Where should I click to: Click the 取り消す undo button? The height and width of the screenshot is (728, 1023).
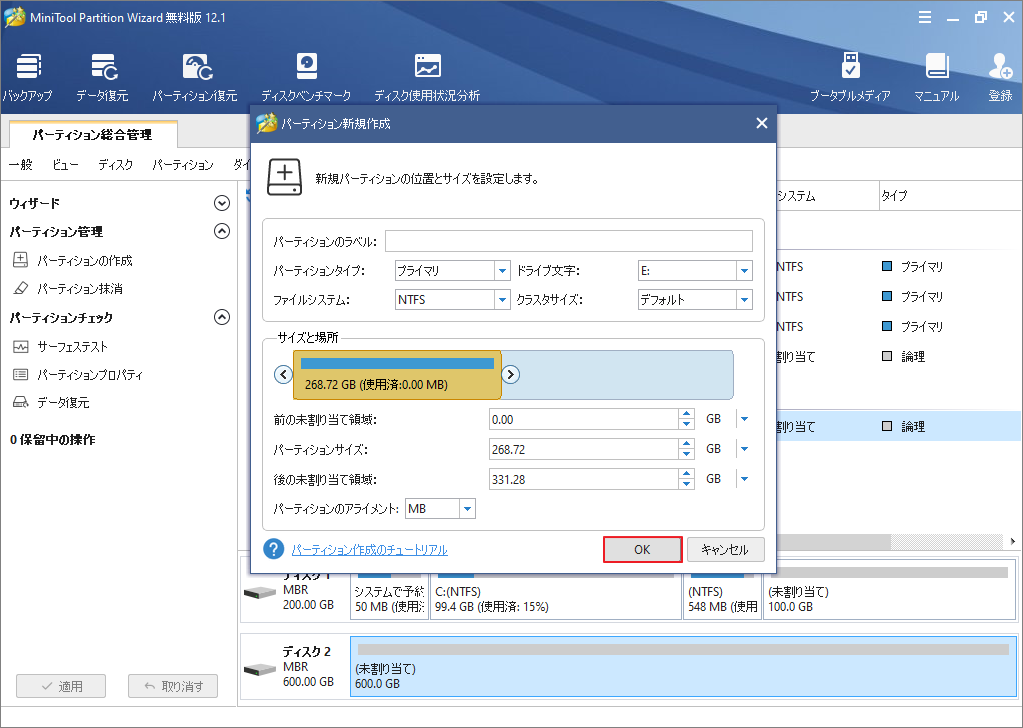(173, 686)
